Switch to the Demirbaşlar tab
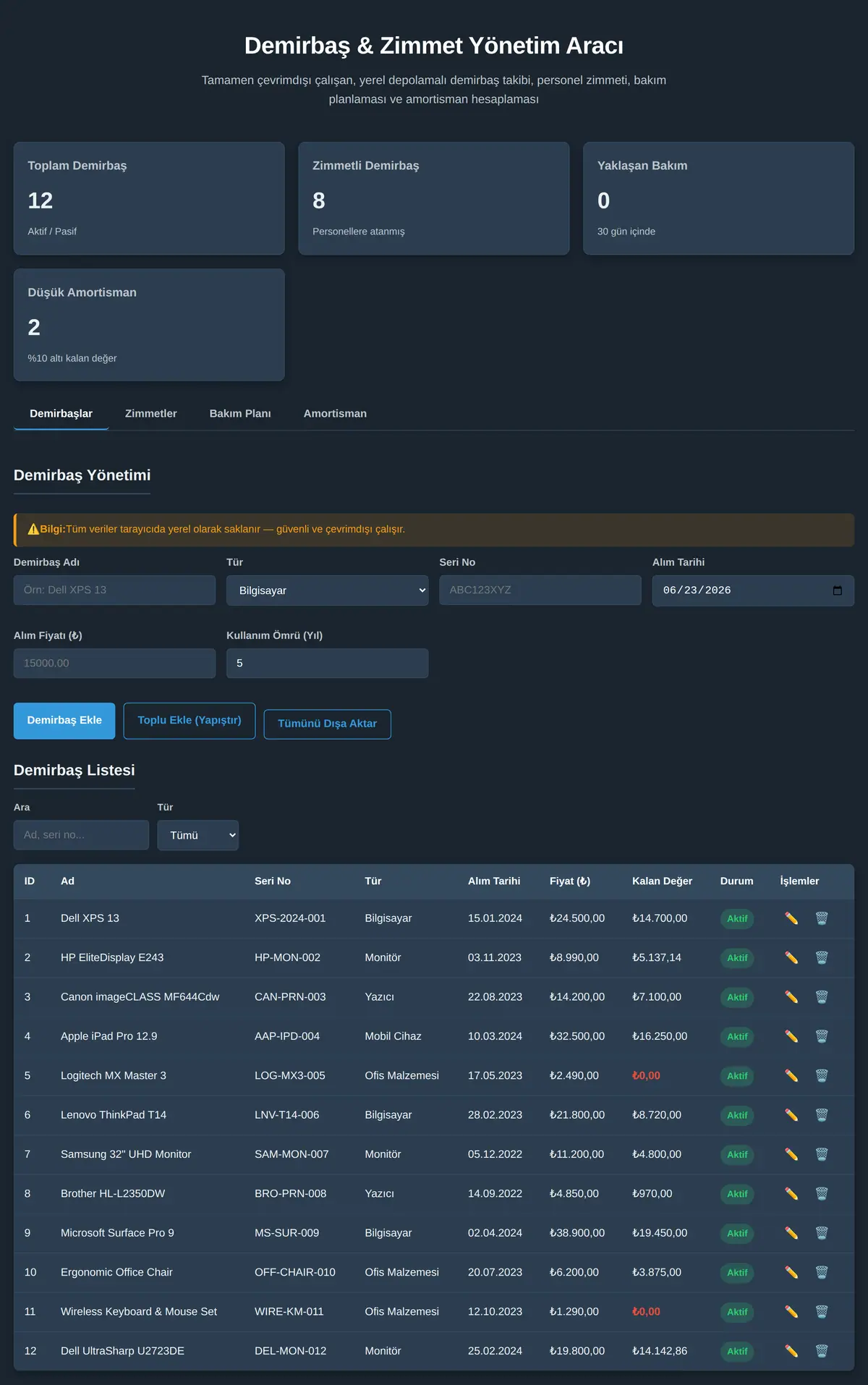 (x=61, y=414)
